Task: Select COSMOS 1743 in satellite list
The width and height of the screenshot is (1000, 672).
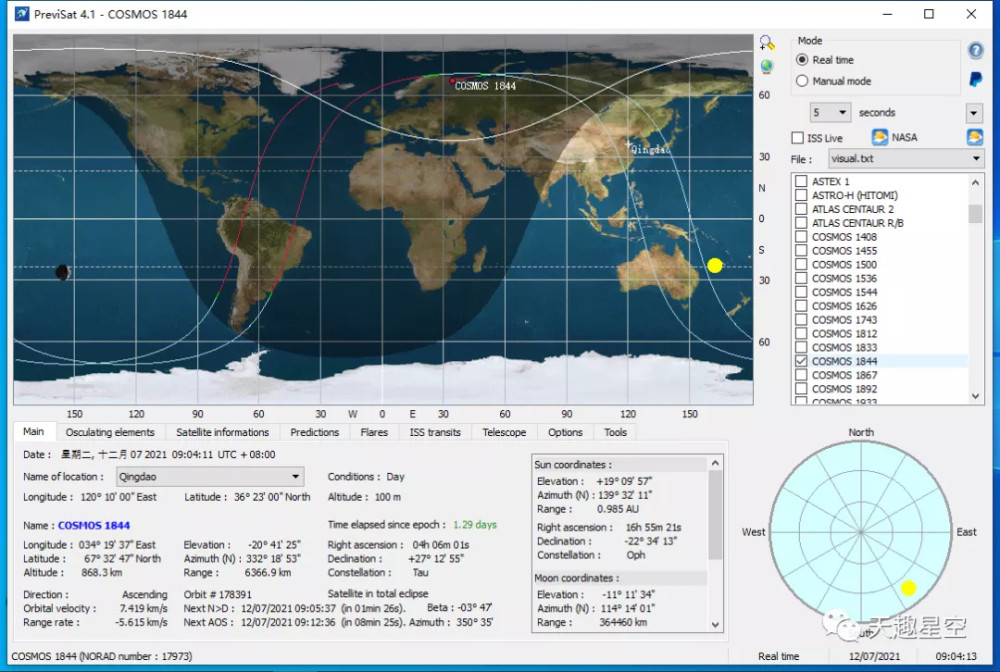Action: (844, 319)
